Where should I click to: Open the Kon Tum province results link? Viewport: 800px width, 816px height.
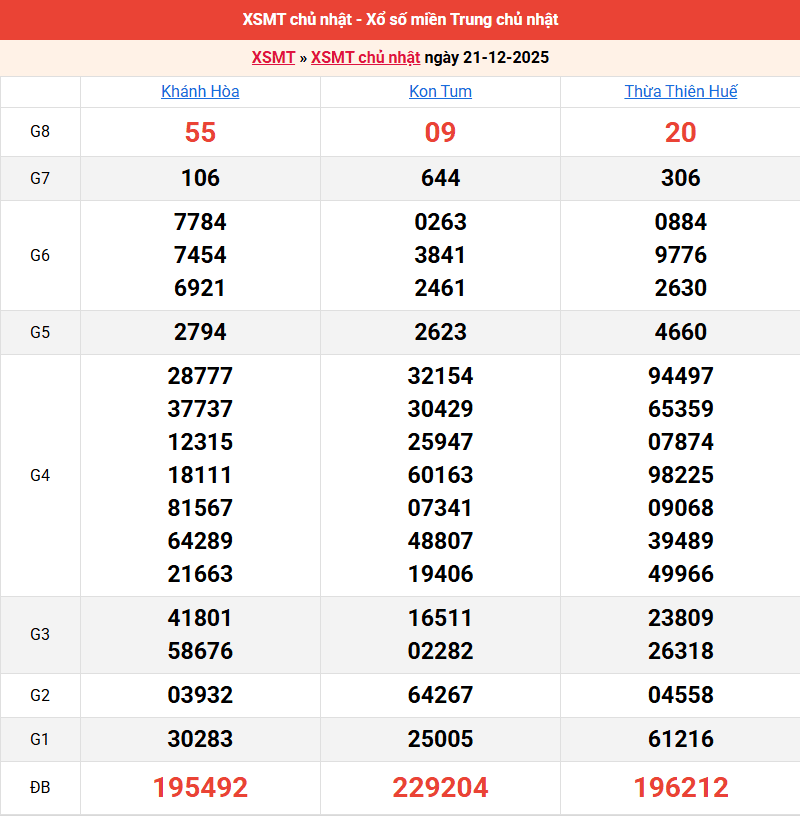tap(441, 91)
